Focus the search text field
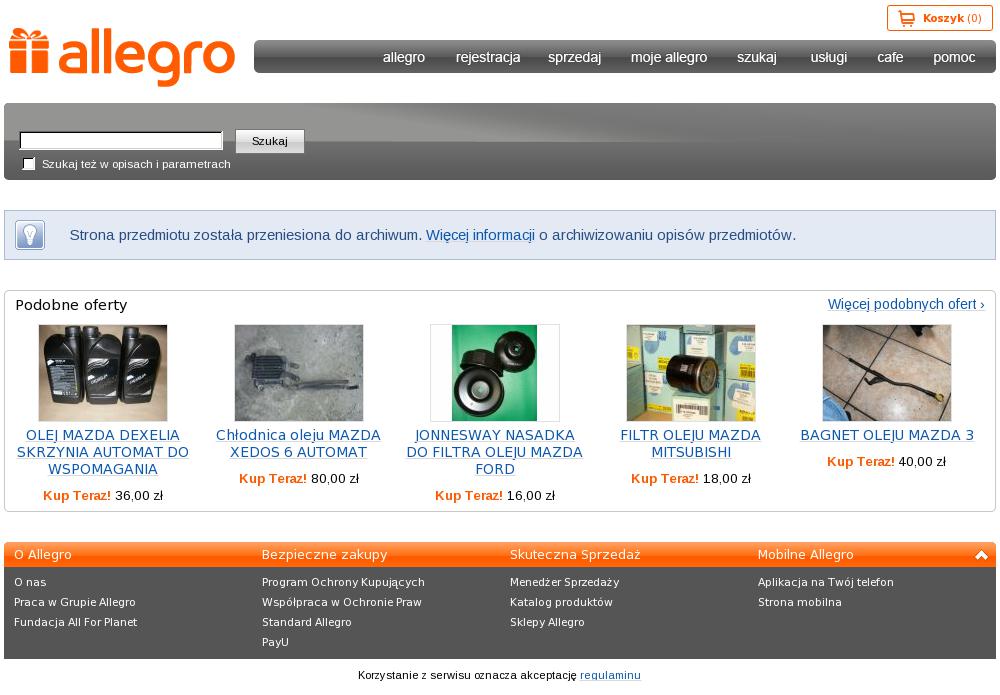 [x=121, y=140]
